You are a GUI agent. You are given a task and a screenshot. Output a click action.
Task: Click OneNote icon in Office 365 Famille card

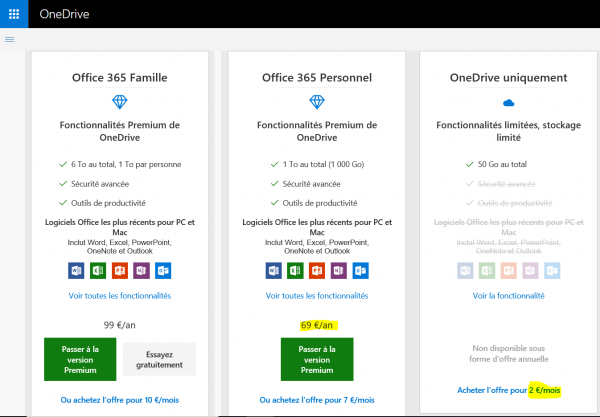[142, 270]
